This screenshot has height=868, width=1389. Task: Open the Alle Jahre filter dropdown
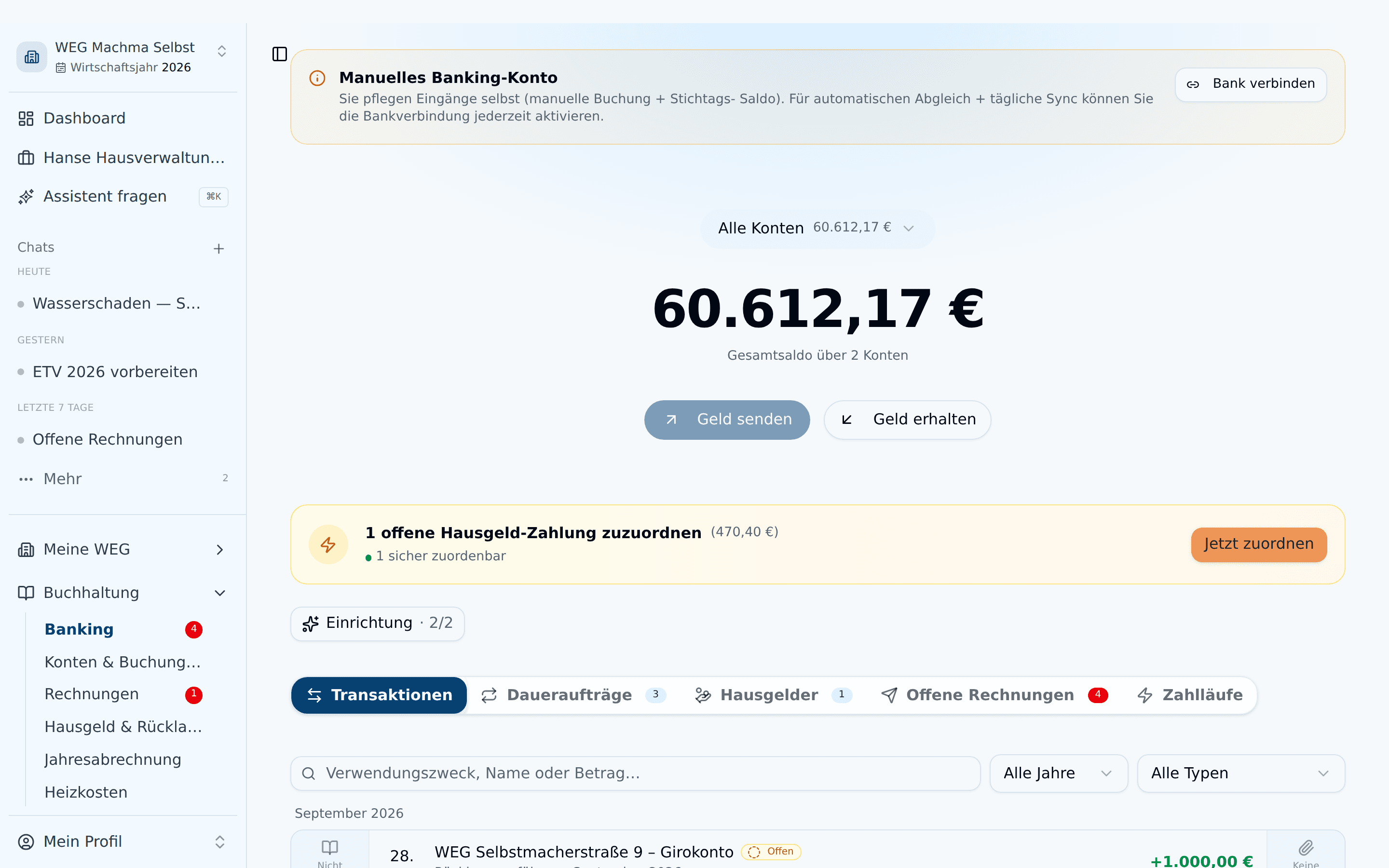pos(1059,773)
